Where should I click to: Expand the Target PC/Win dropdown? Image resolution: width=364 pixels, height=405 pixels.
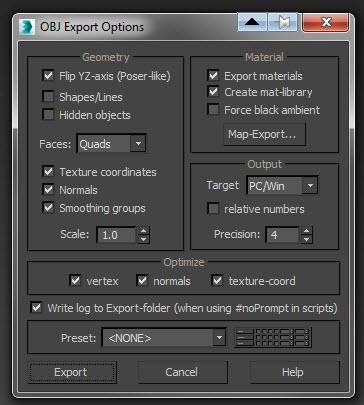pos(282,185)
